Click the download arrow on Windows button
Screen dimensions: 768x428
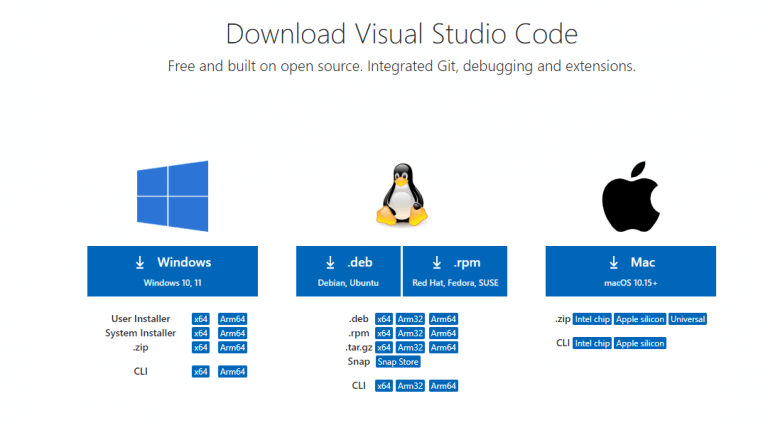click(x=140, y=262)
